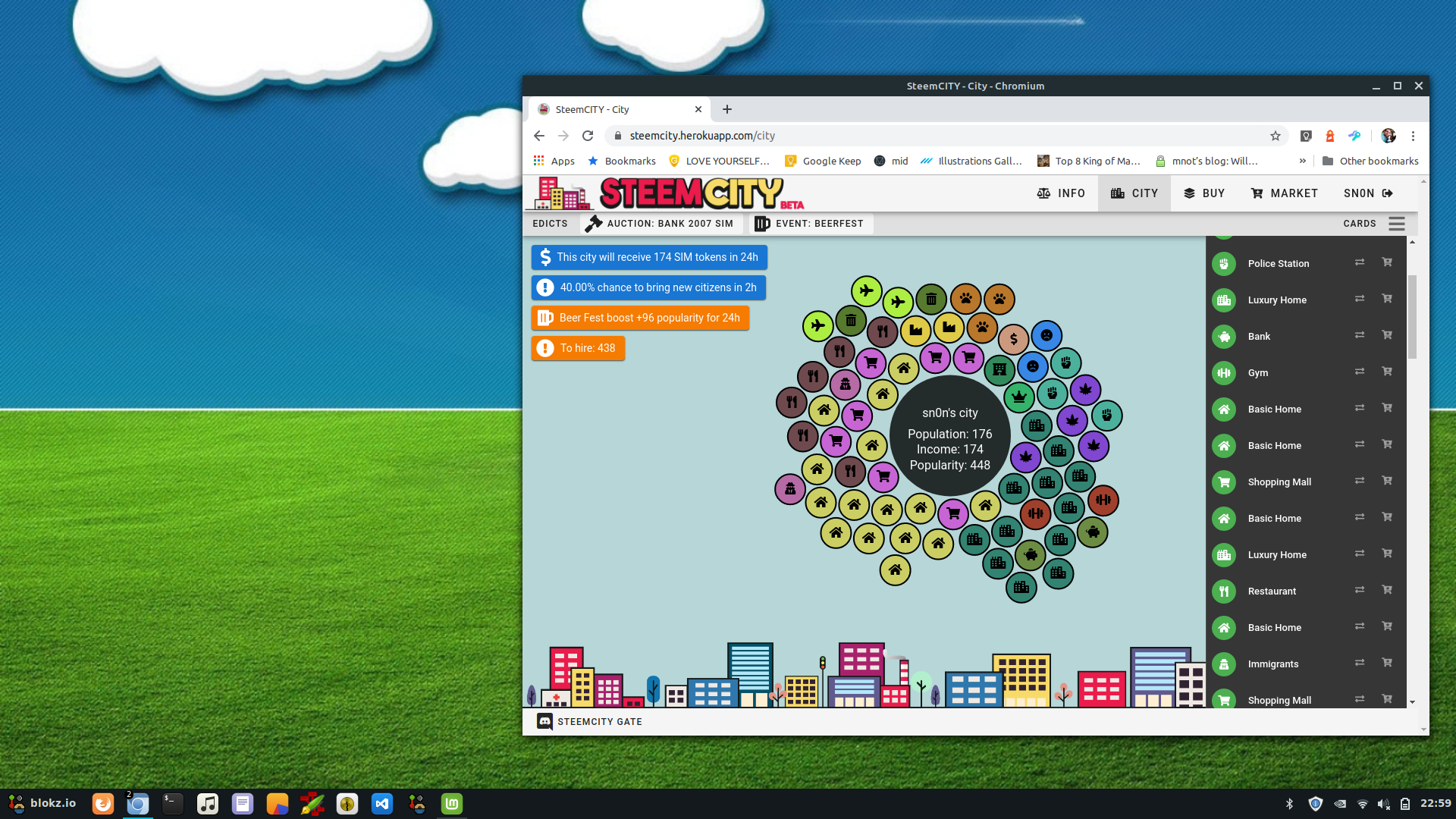This screenshot has height=819, width=1456.
Task: Click the volume icon in the system tray
Action: 1383,804
